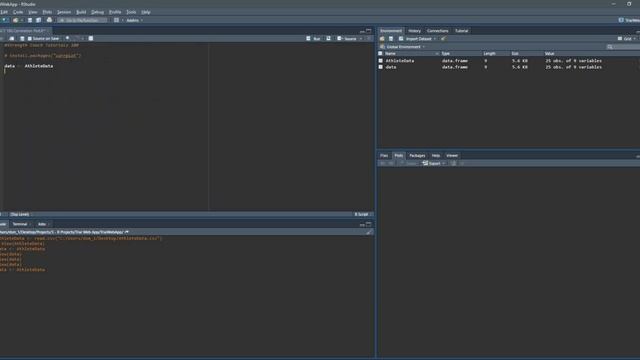Open the Session menu
Screen dimensions: 640x360
click(64, 12)
